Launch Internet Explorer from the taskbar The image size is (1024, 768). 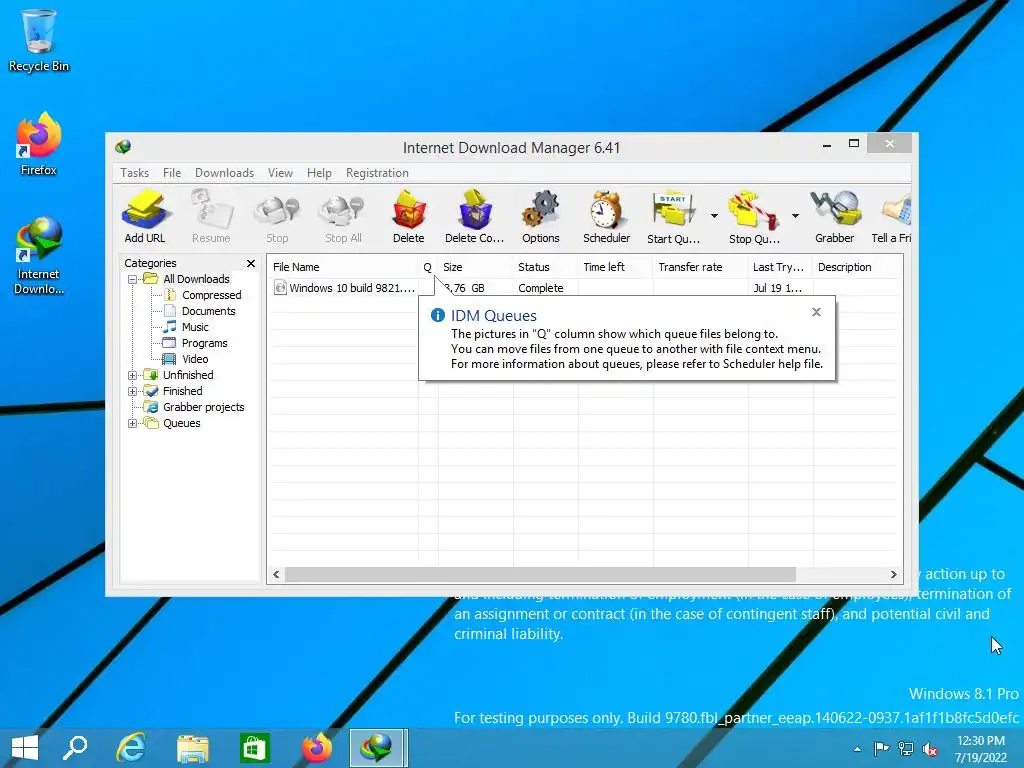tap(131, 748)
